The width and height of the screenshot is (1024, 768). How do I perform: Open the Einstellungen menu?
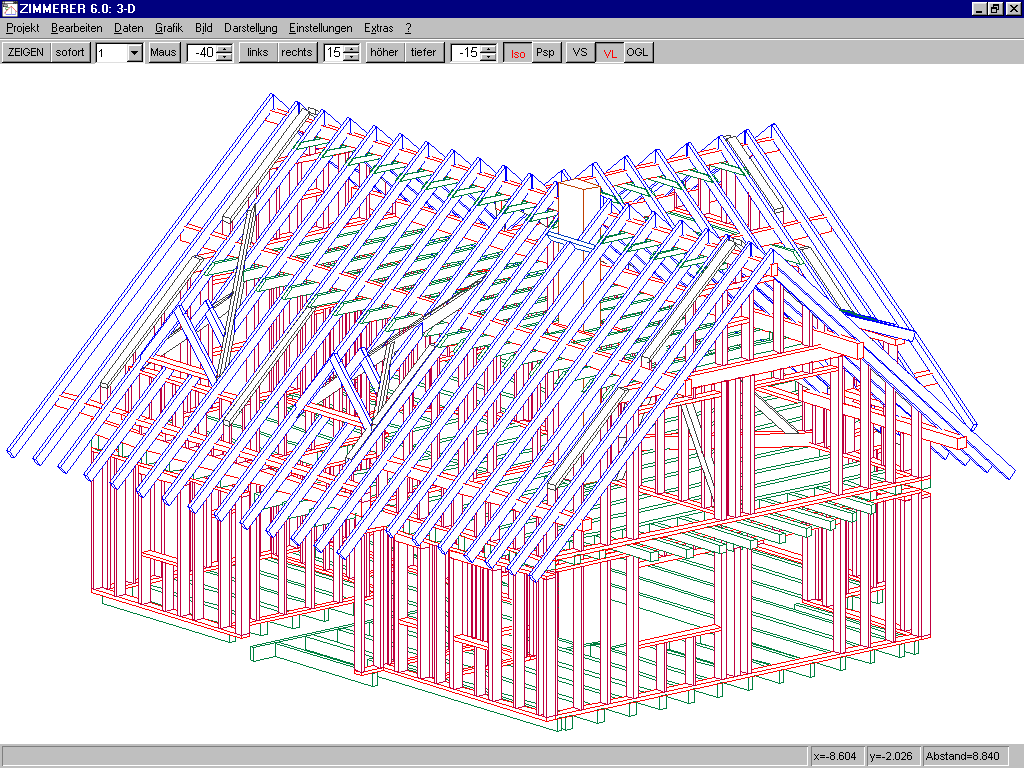point(320,28)
